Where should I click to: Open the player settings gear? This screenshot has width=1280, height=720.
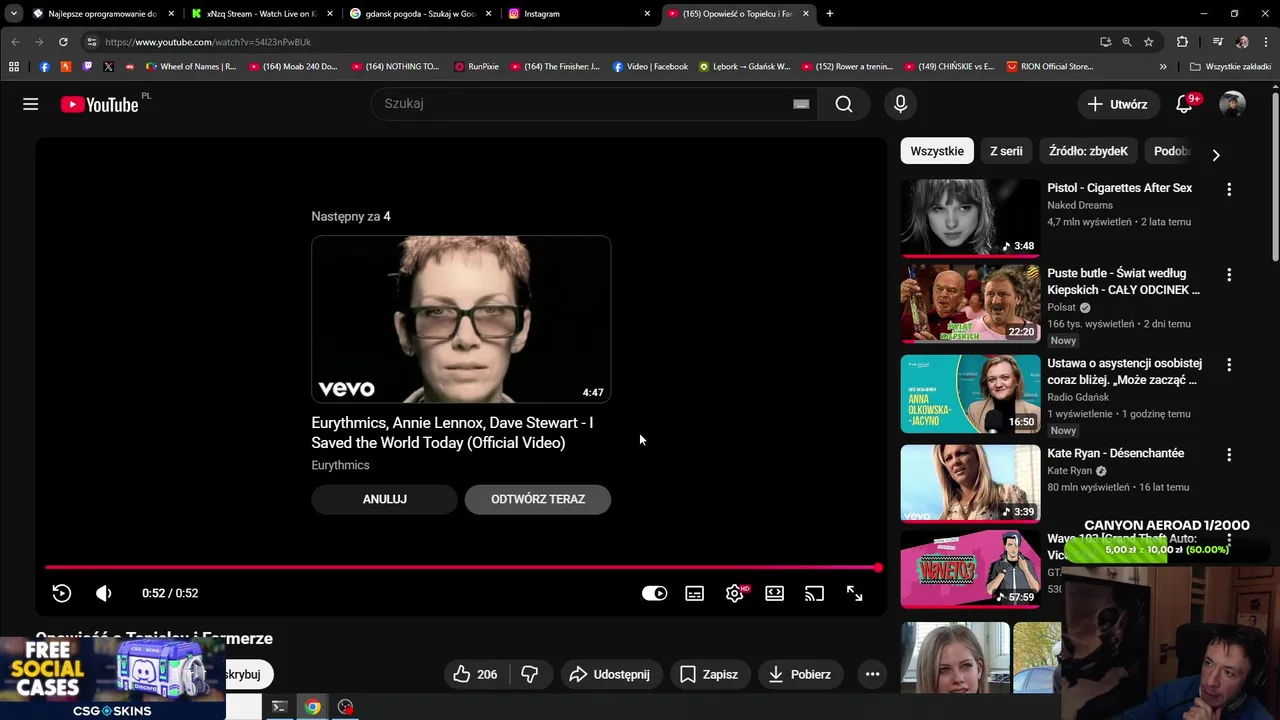point(735,593)
